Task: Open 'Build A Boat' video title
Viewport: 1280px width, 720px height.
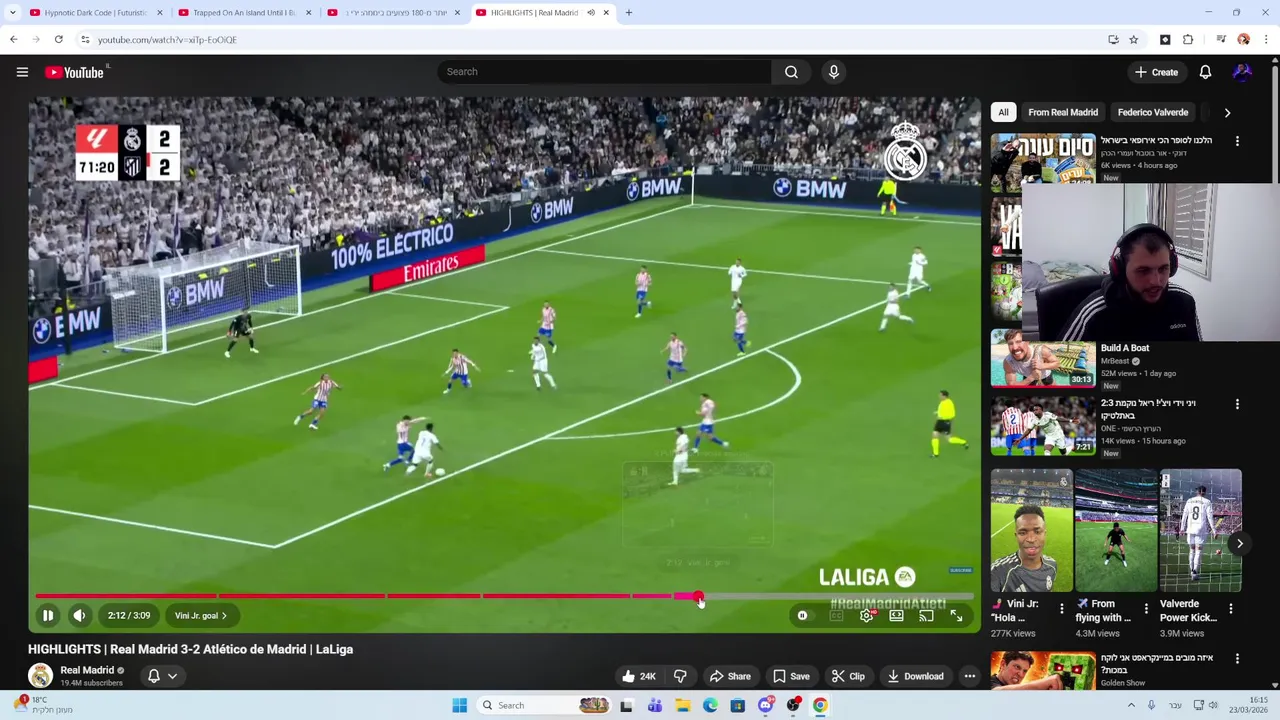Action: pos(1125,348)
